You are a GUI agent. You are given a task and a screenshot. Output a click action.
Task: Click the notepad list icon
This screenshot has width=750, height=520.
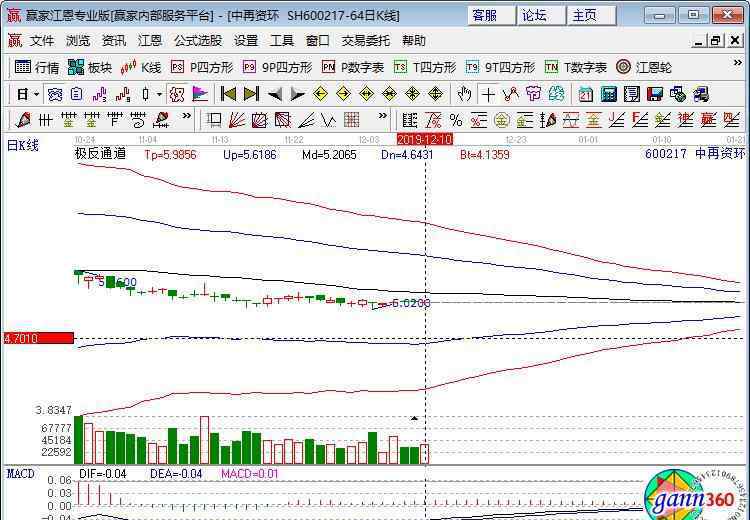[631, 94]
